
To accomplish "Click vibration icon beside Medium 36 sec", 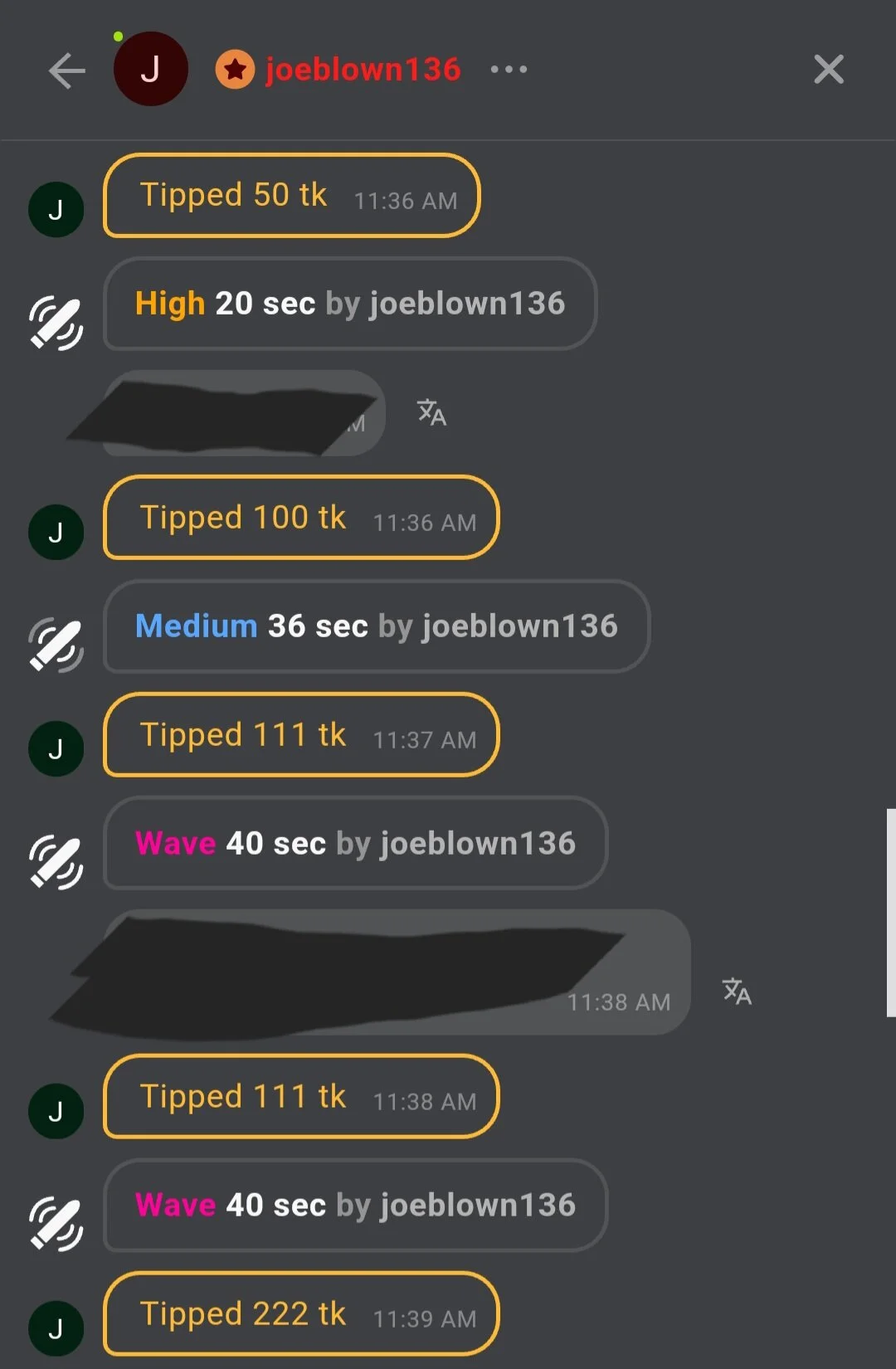I will pos(56,644).
